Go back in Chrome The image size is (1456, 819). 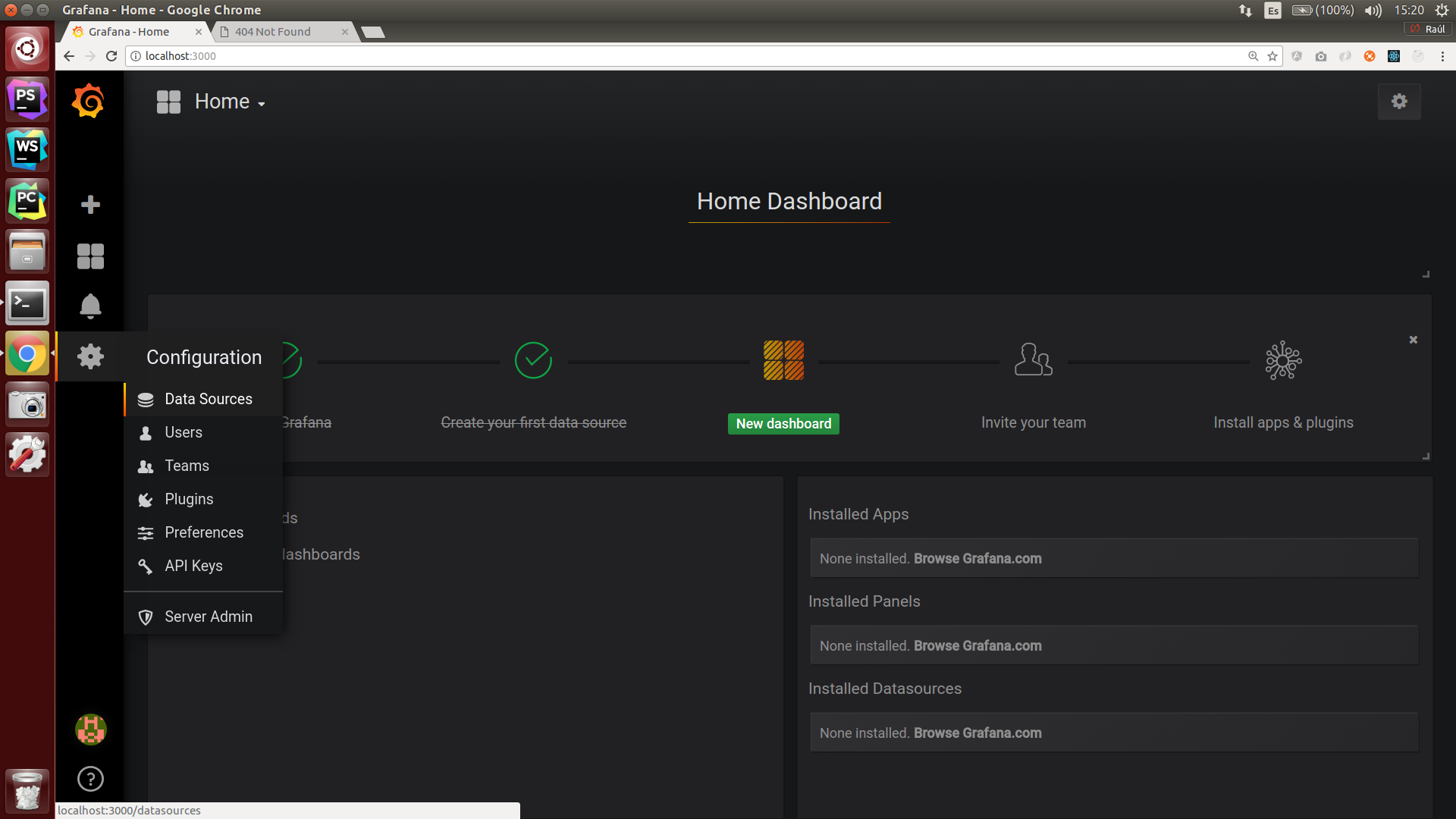(x=69, y=56)
